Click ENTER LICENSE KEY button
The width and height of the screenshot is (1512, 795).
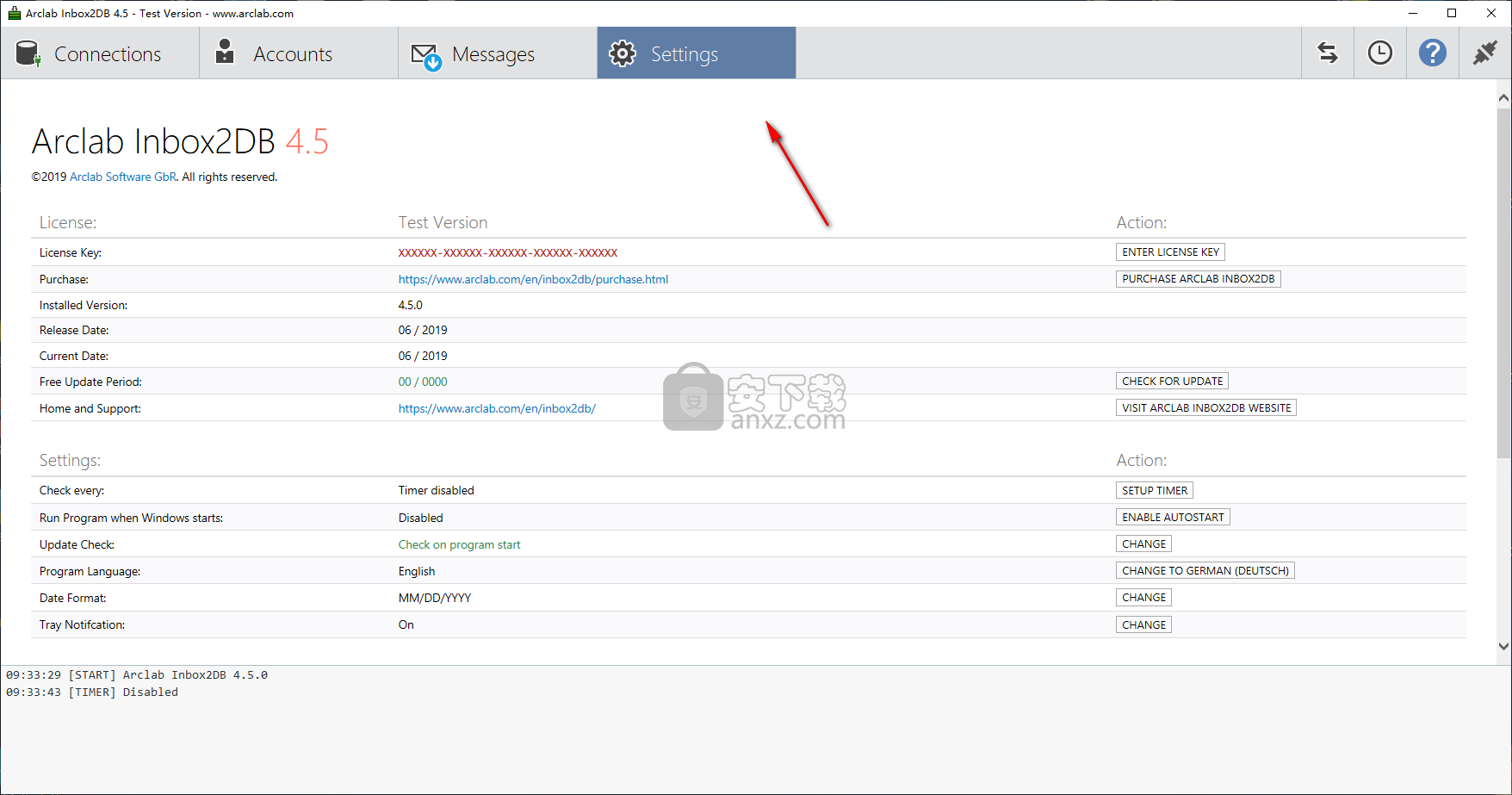1170,252
